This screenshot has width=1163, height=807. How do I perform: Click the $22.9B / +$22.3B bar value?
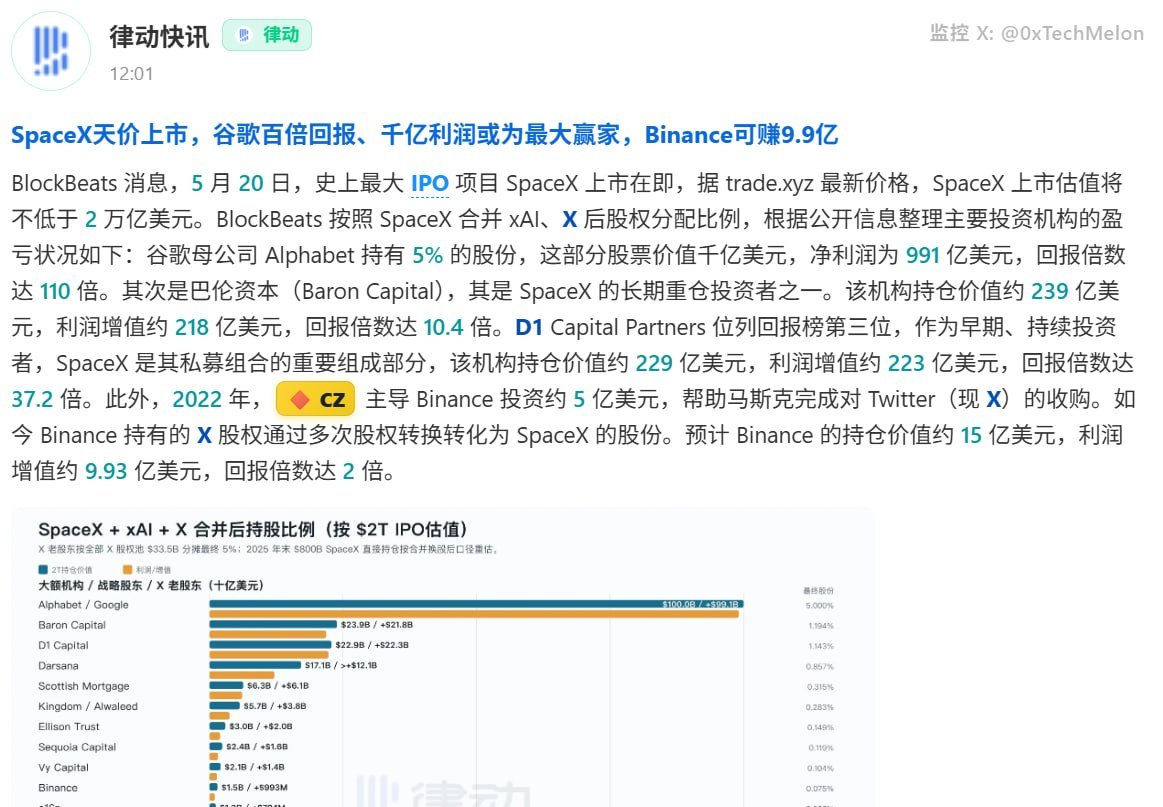click(x=372, y=645)
